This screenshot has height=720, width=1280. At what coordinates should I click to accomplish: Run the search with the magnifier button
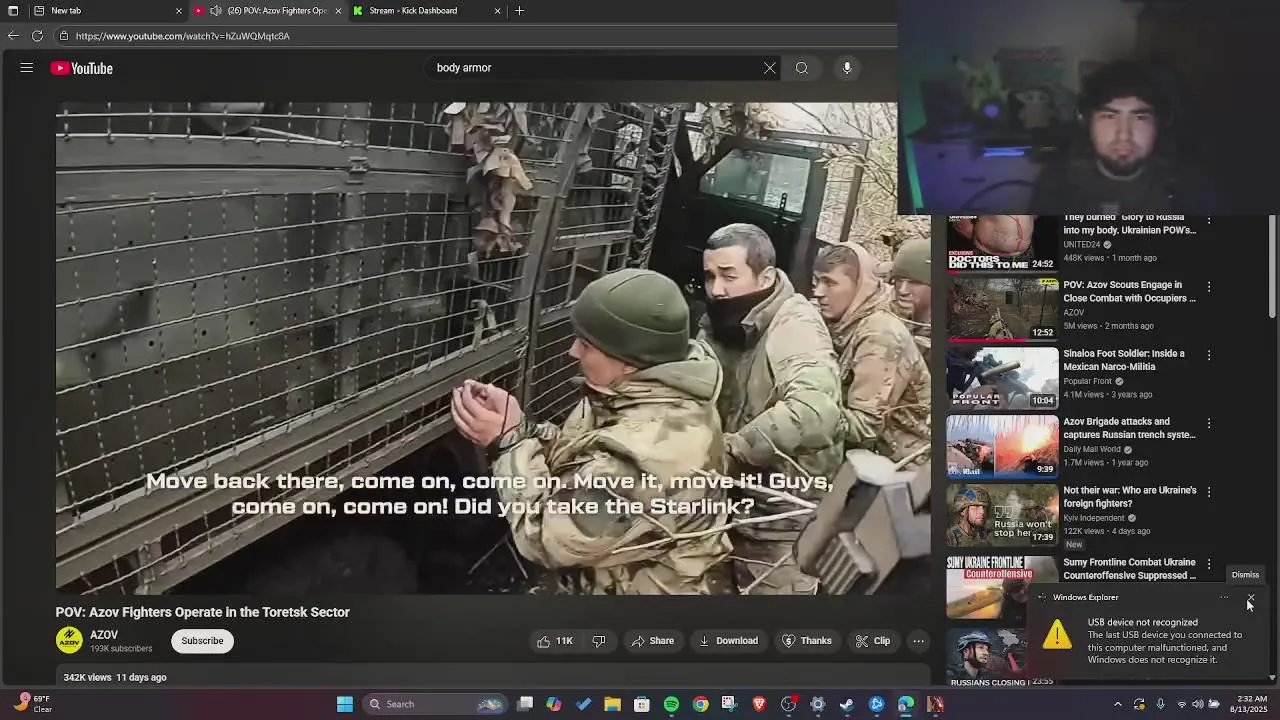pos(802,68)
